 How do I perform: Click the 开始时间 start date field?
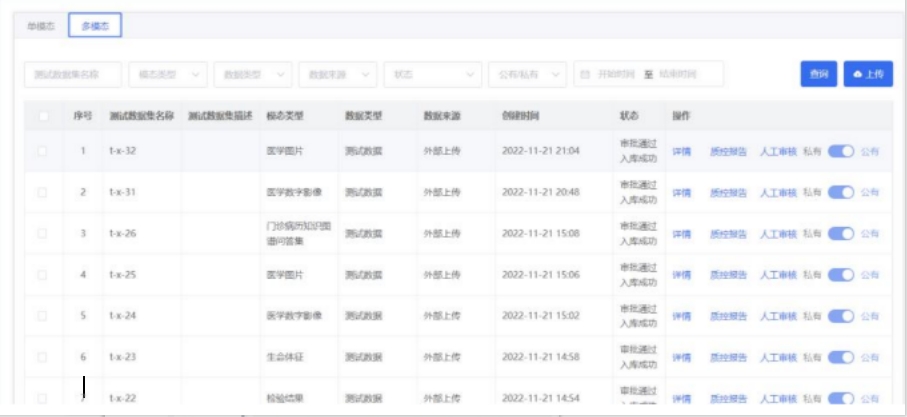point(617,74)
